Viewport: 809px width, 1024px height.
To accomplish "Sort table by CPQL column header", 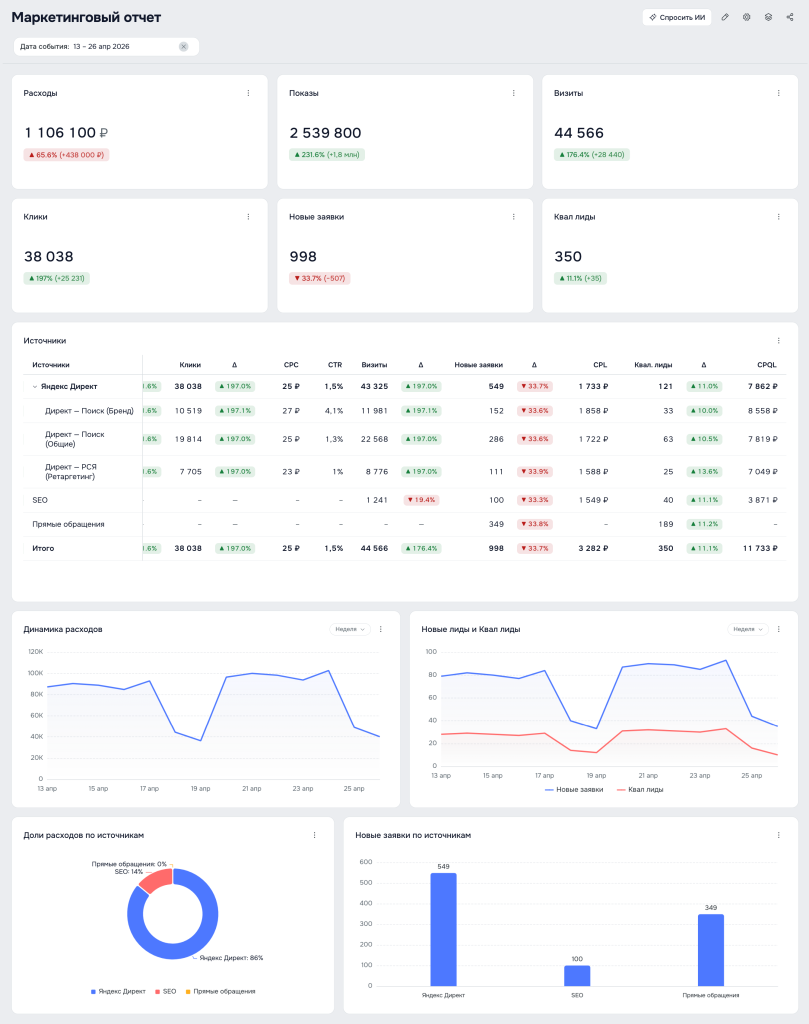I will [767, 365].
